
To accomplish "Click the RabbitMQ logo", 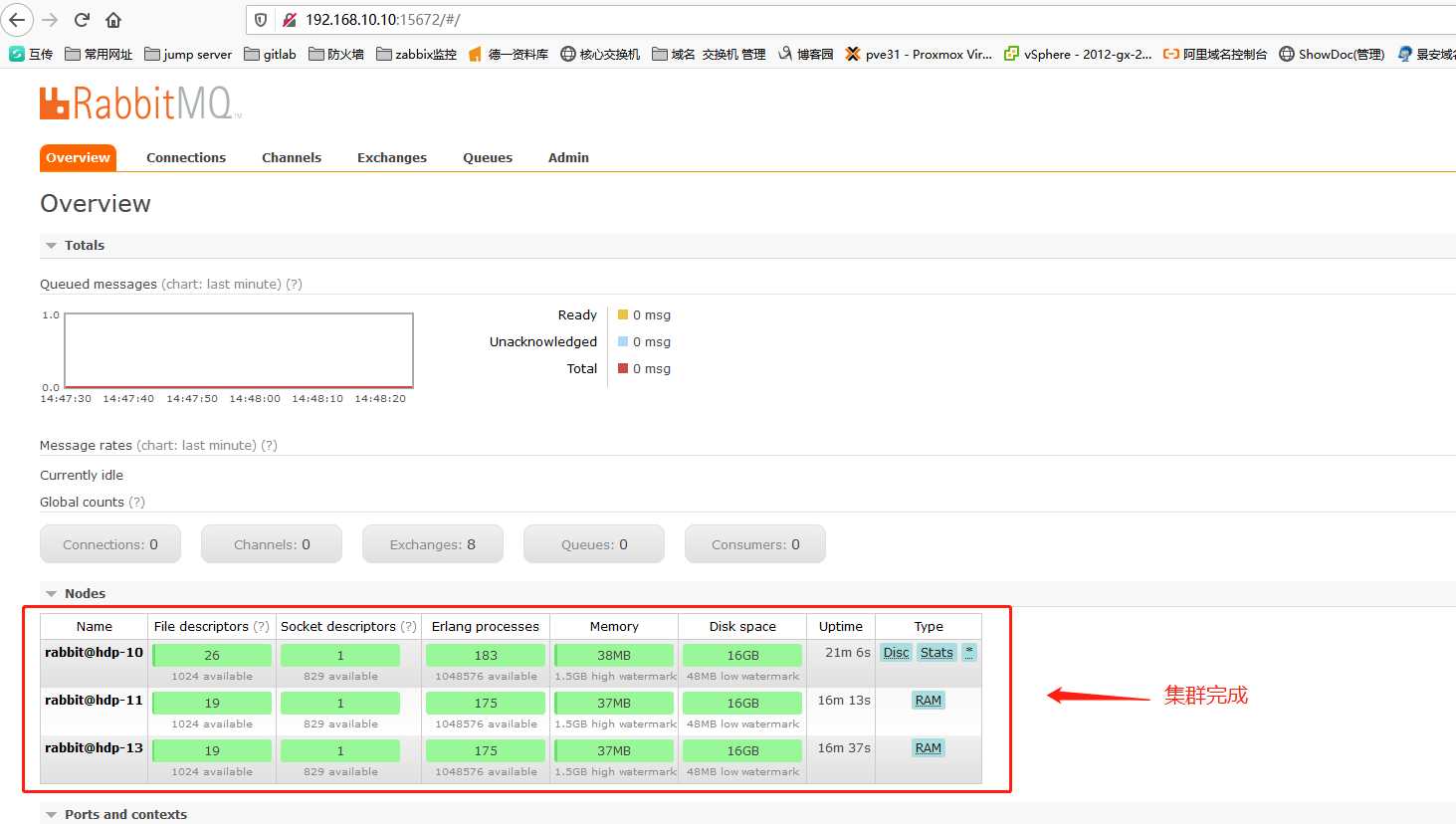I will pos(139,103).
